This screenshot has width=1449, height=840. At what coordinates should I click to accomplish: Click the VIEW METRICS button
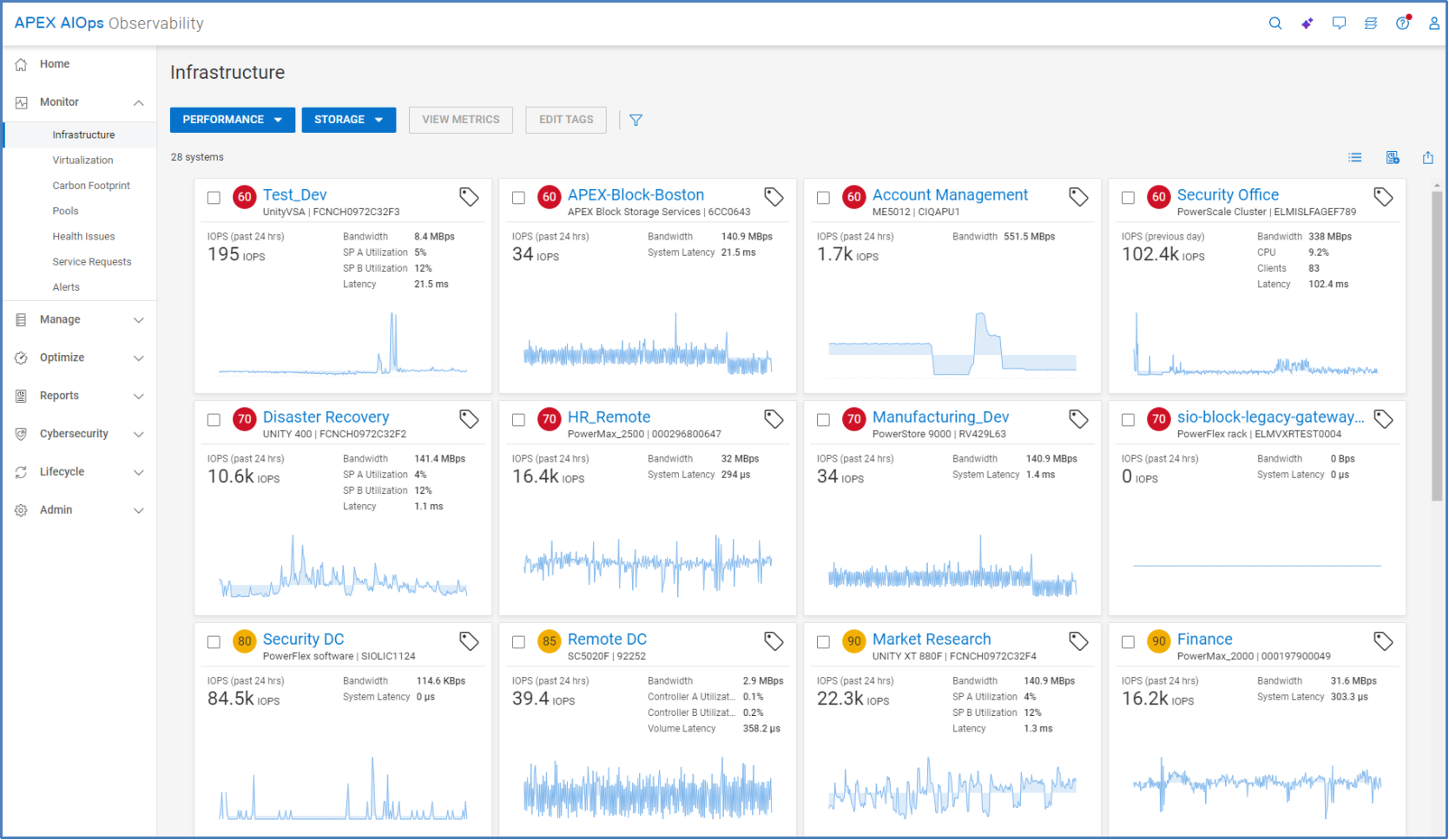pyautogui.click(x=461, y=120)
